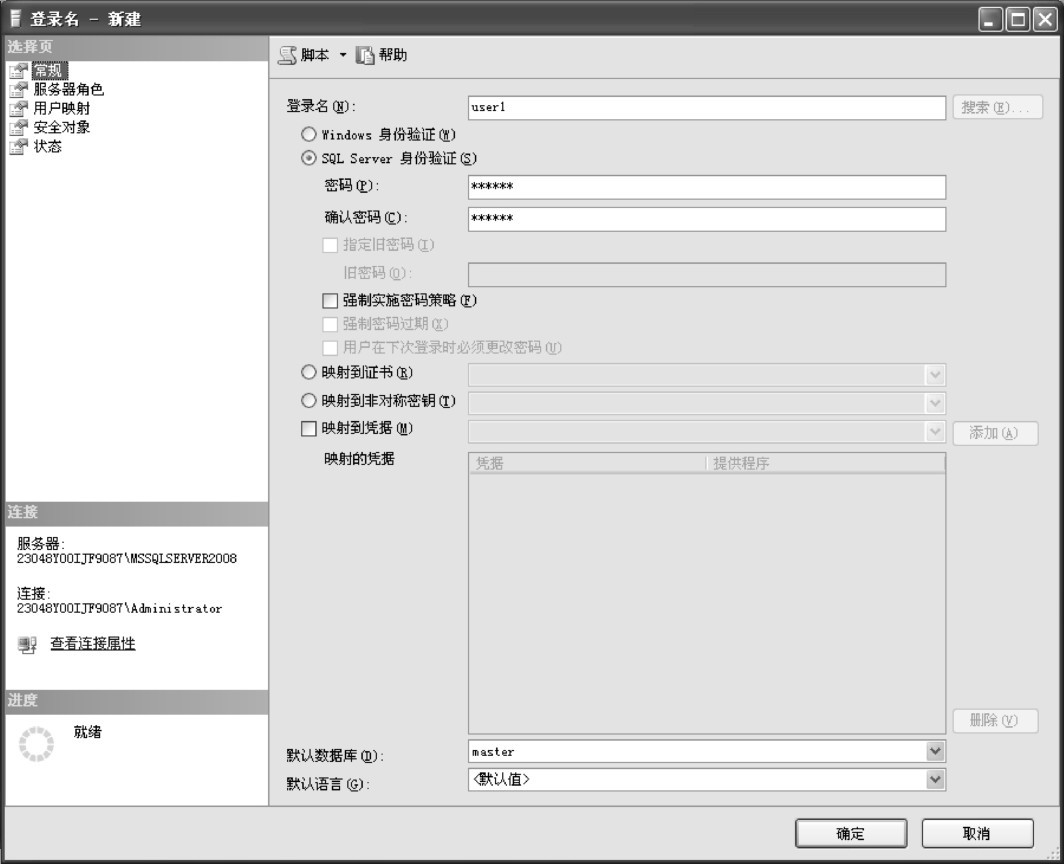Select 映射到非对称密钥 radio button
This screenshot has height=864, width=1064.
(309, 400)
